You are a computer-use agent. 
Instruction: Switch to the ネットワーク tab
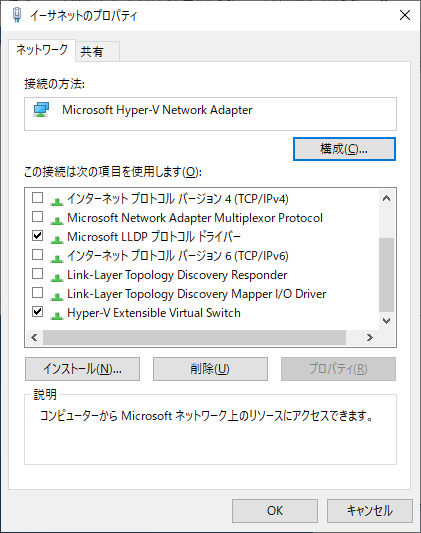(42, 50)
